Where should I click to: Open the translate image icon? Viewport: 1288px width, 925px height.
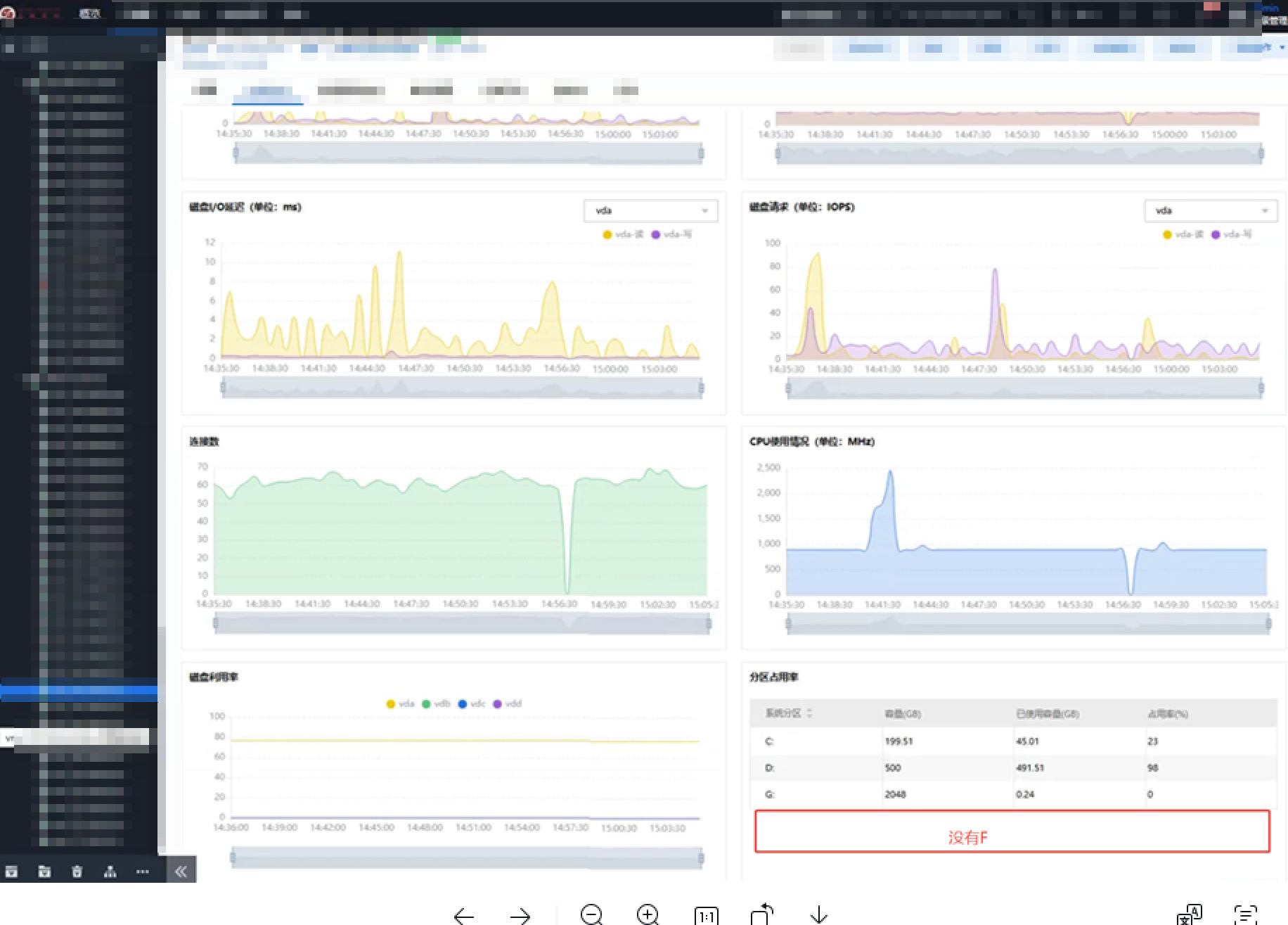[1189, 914]
